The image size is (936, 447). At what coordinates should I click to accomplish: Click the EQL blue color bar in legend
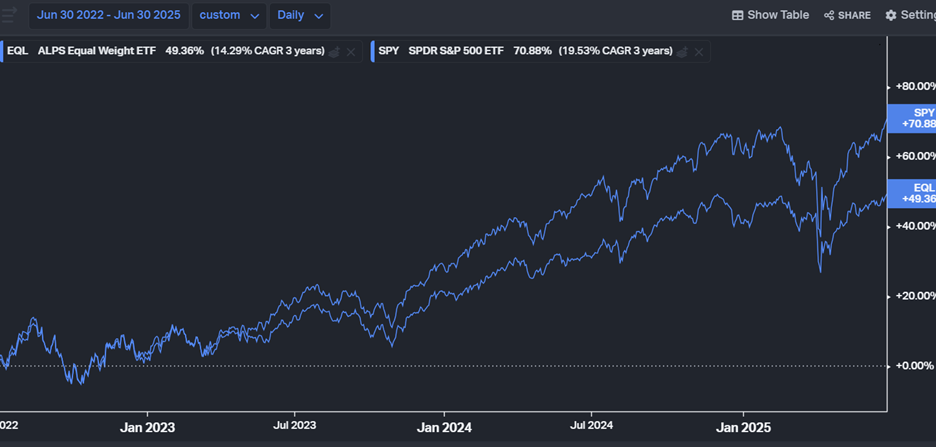[x=3, y=51]
